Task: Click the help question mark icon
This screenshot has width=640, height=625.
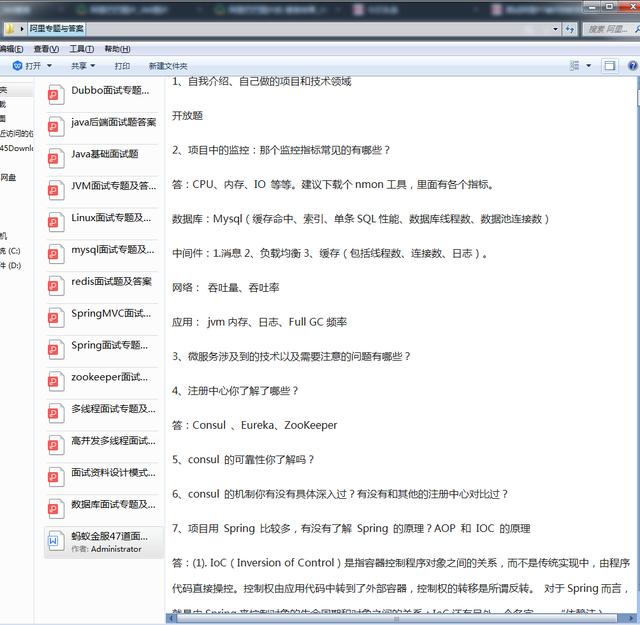Action: tap(633, 66)
